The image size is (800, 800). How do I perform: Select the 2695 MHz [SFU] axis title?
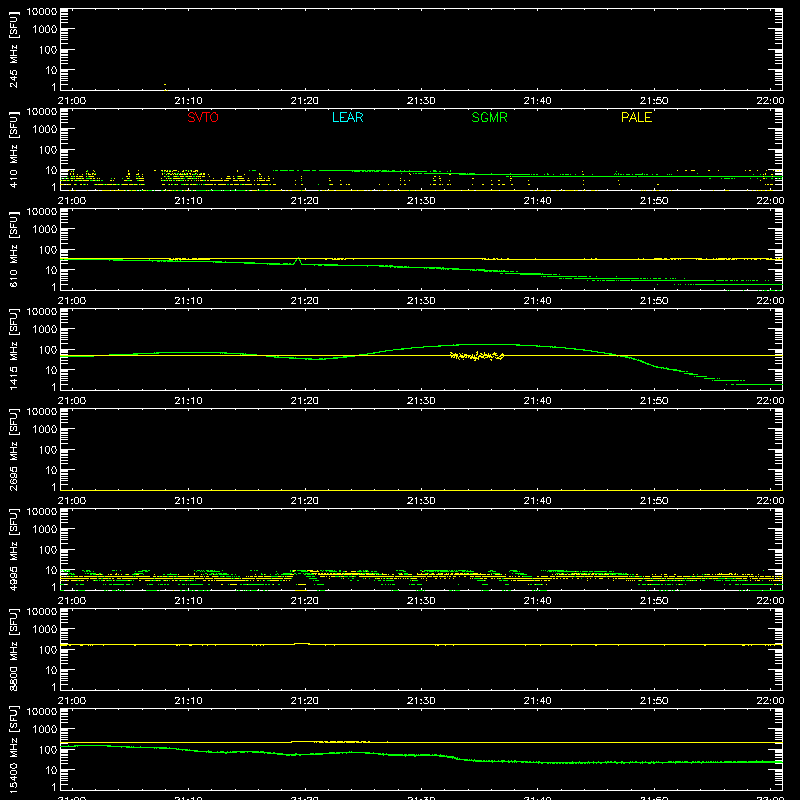point(13,450)
